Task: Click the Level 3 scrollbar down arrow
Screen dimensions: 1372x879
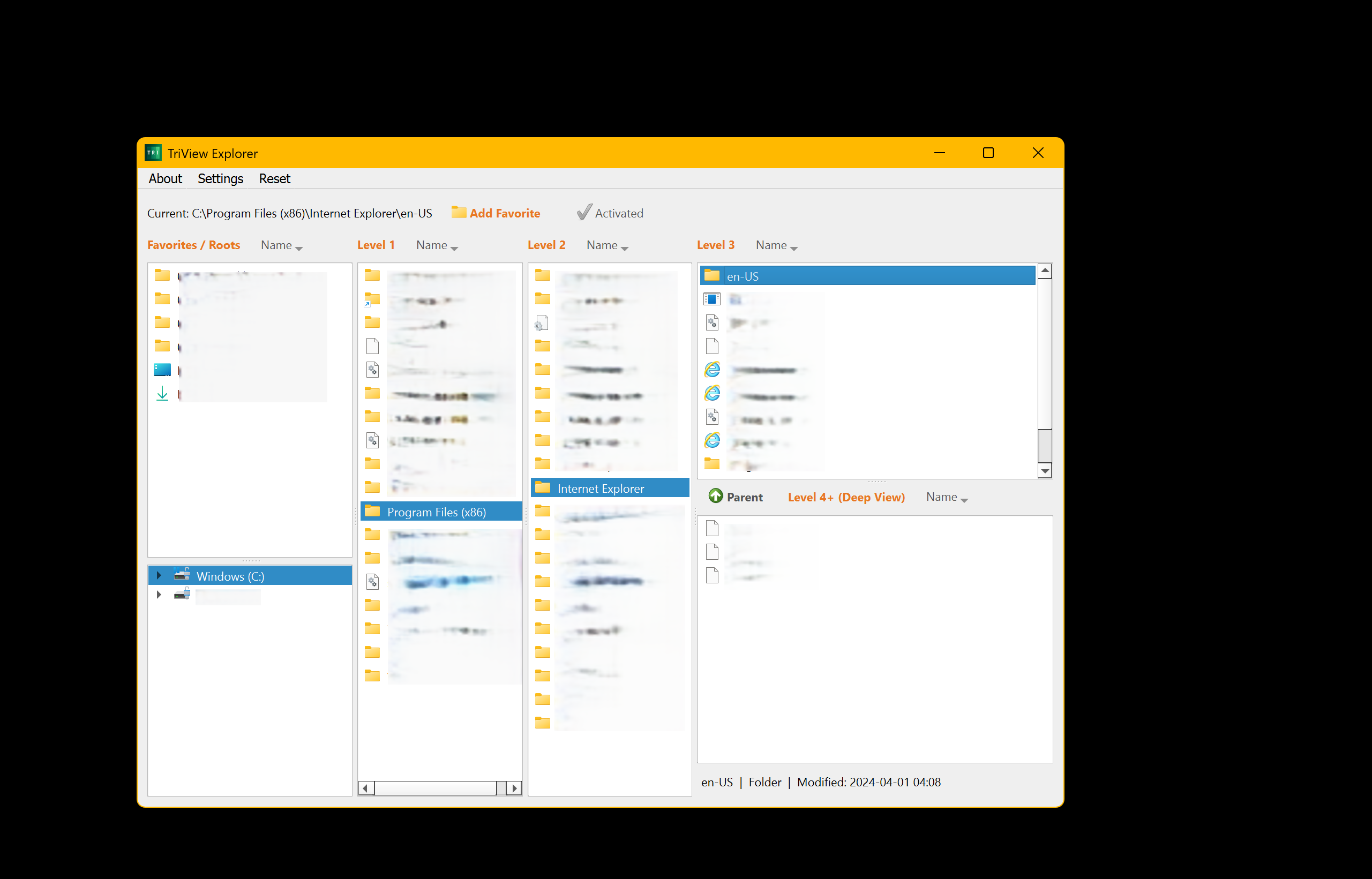Action: pos(1045,471)
